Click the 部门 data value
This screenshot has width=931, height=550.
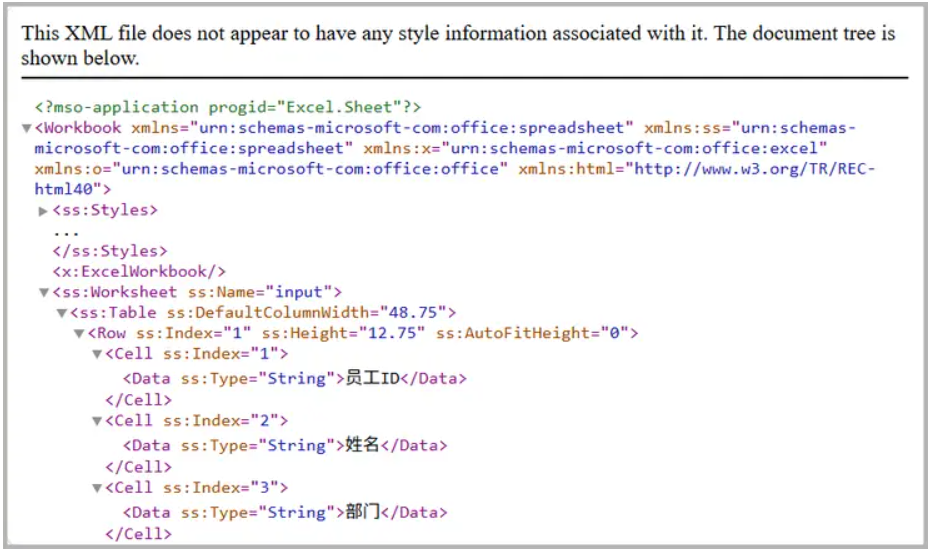pos(362,513)
